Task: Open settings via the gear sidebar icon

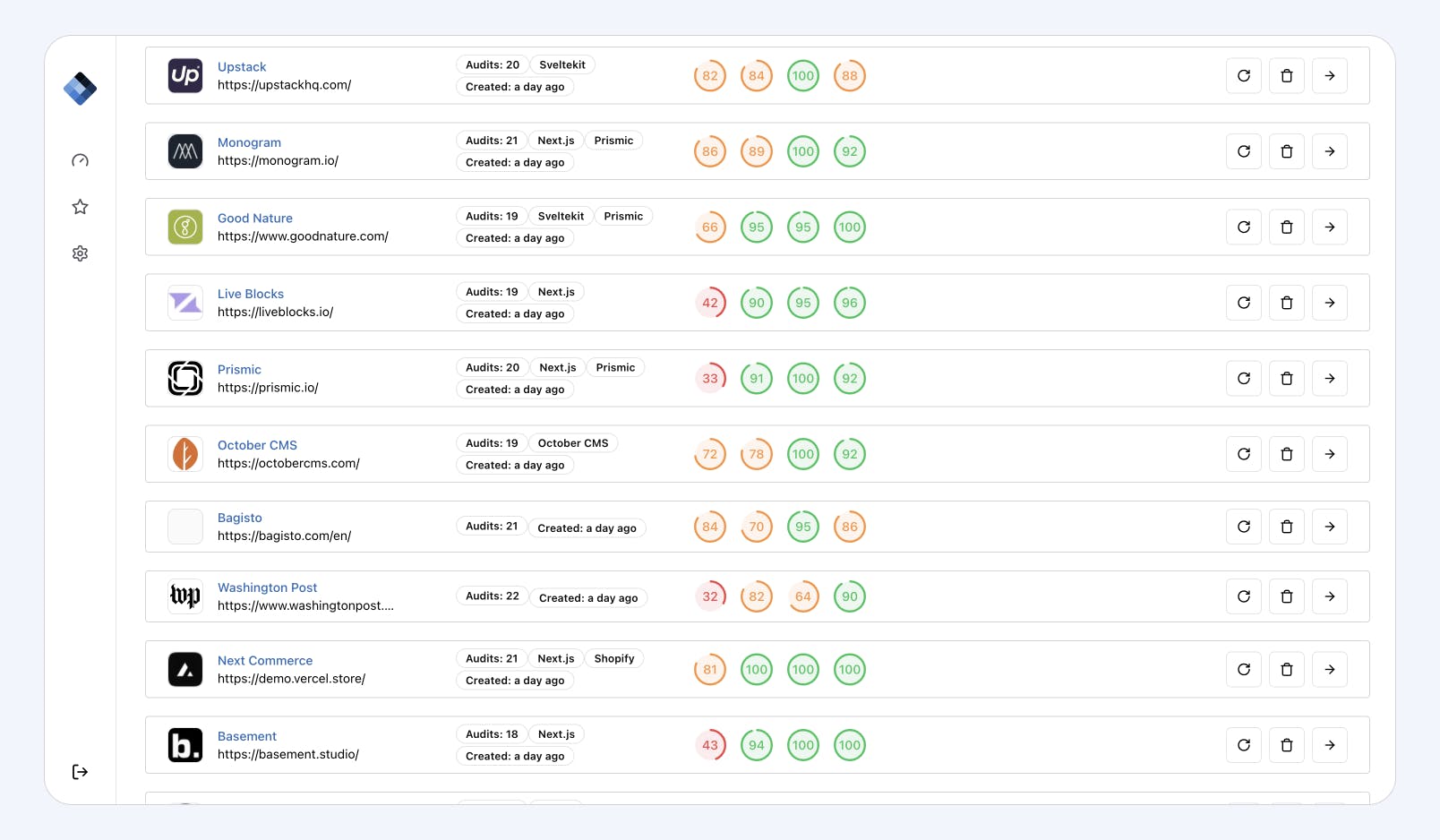Action: click(x=80, y=253)
